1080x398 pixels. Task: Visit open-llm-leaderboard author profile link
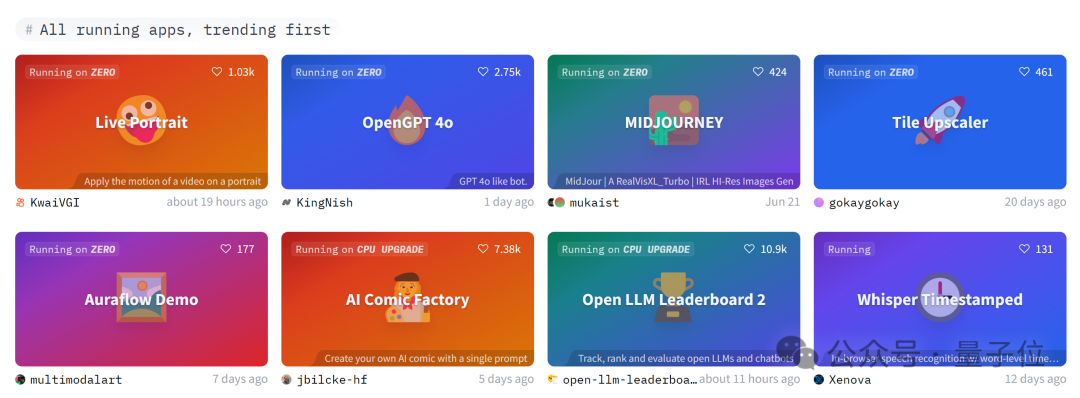pyautogui.click(x=630, y=379)
